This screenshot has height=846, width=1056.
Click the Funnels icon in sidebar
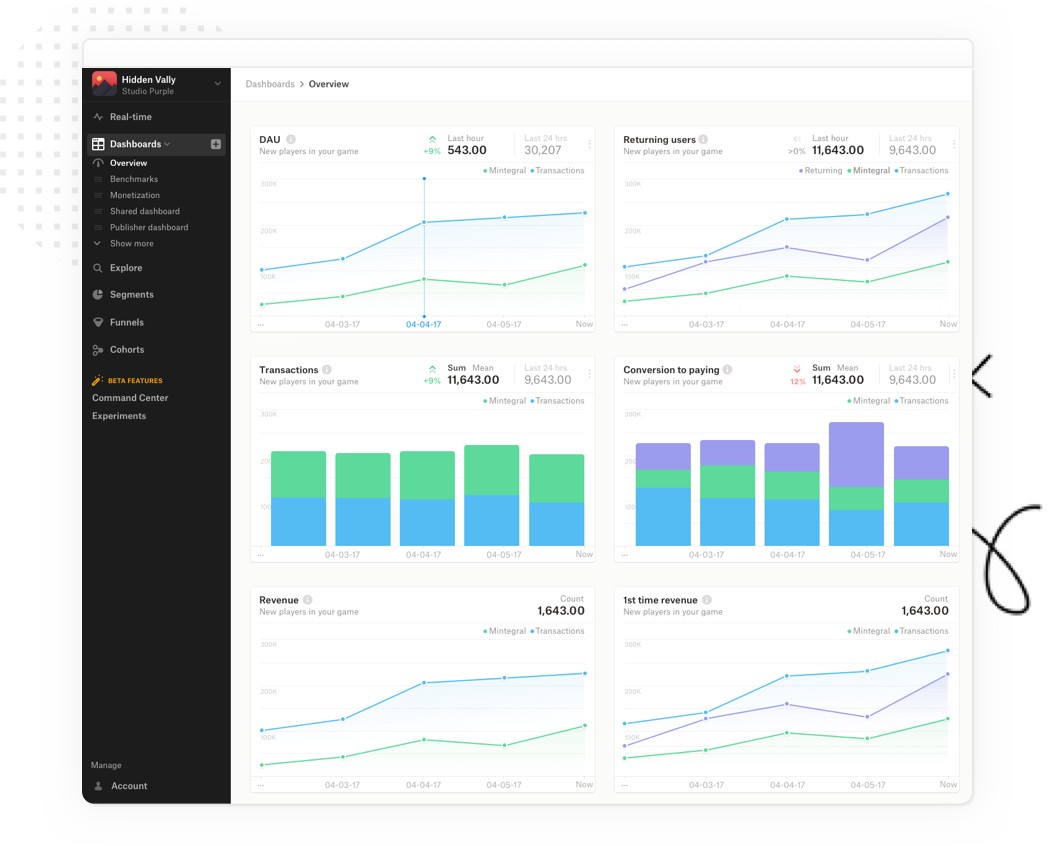98,323
